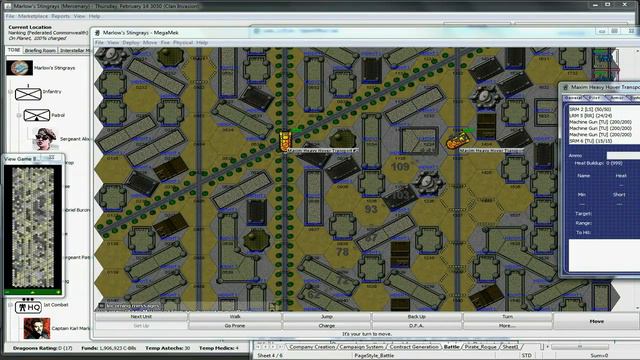
Task: Open Fire menu in MegaMek
Action: (x=165, y=42)
